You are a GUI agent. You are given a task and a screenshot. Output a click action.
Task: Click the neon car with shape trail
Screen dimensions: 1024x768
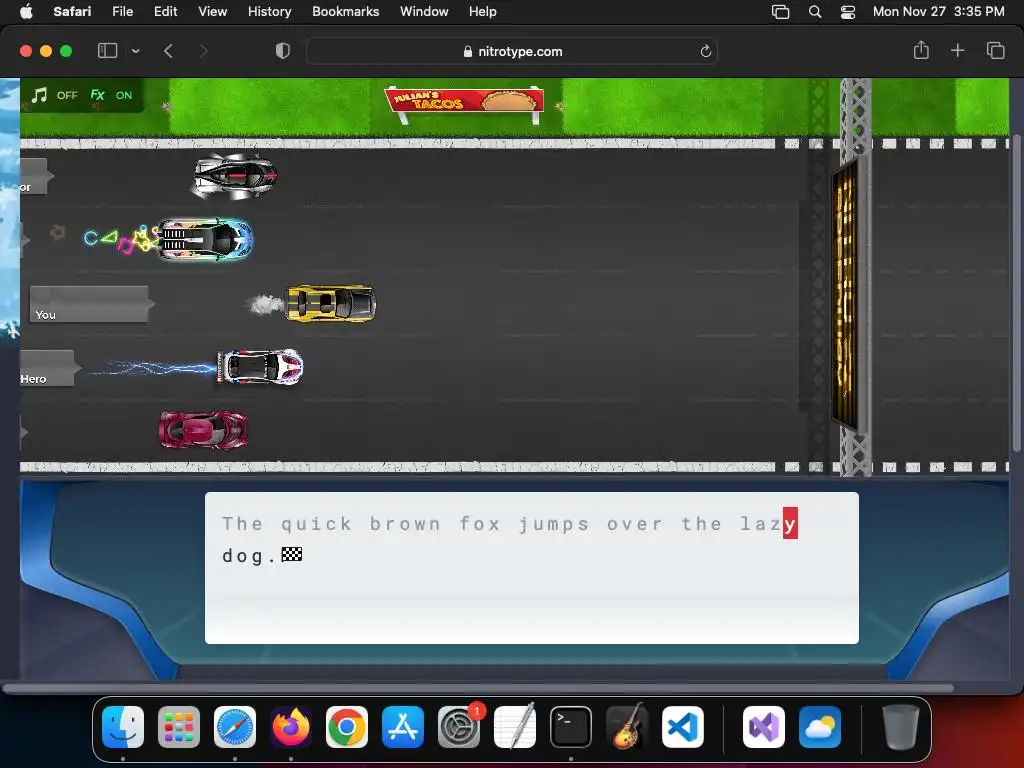204,239
